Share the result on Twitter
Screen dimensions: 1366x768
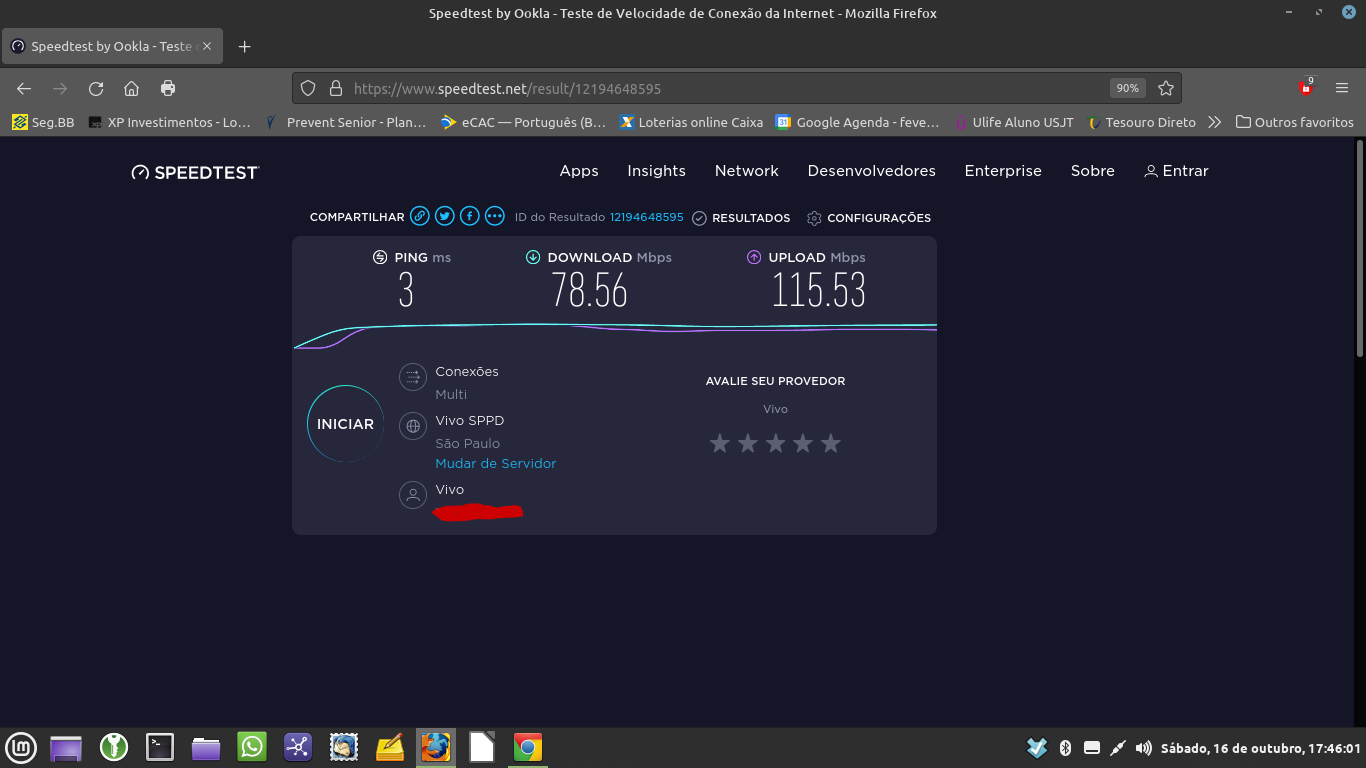[445, 216]
